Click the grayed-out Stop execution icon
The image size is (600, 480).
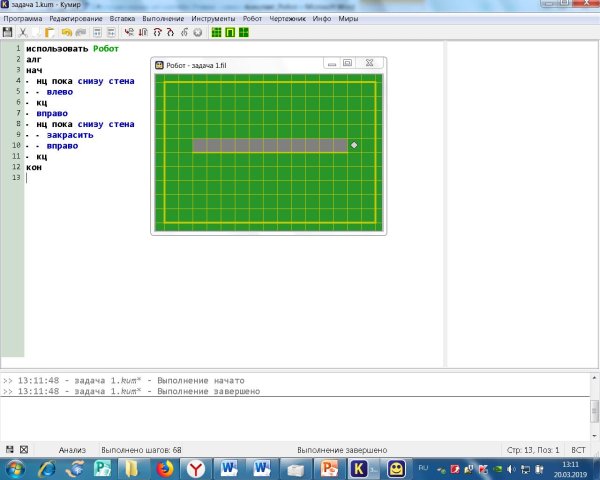[x=197, y=32]
